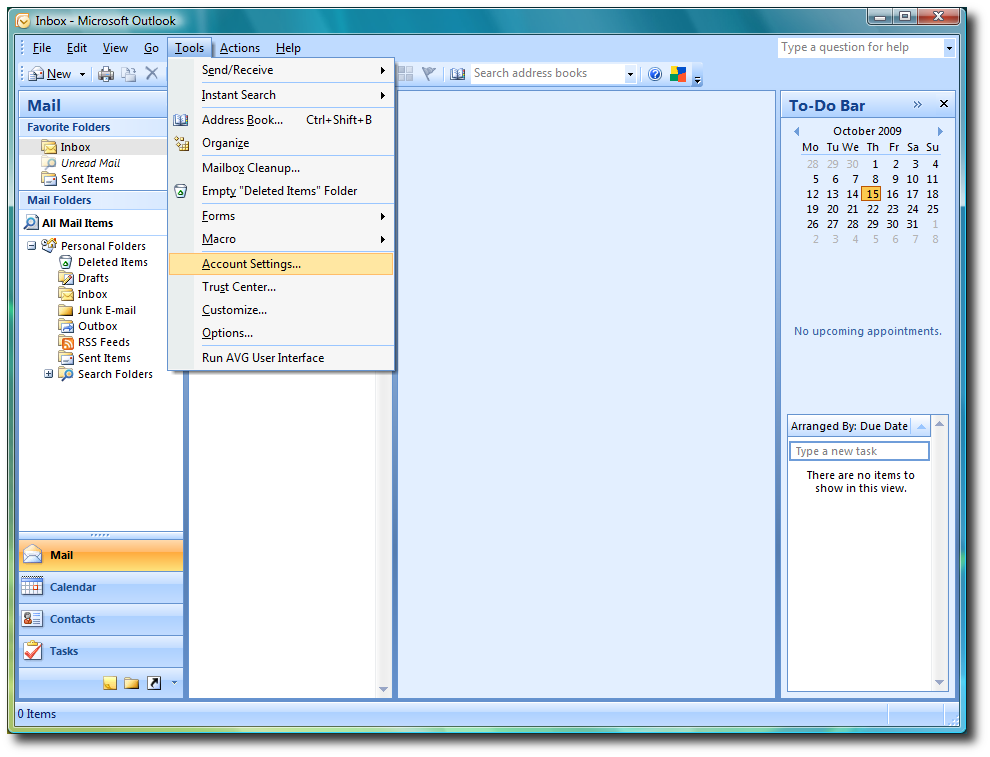
Task: Select Unread Mail favorite folder
Action: point(90,163)
